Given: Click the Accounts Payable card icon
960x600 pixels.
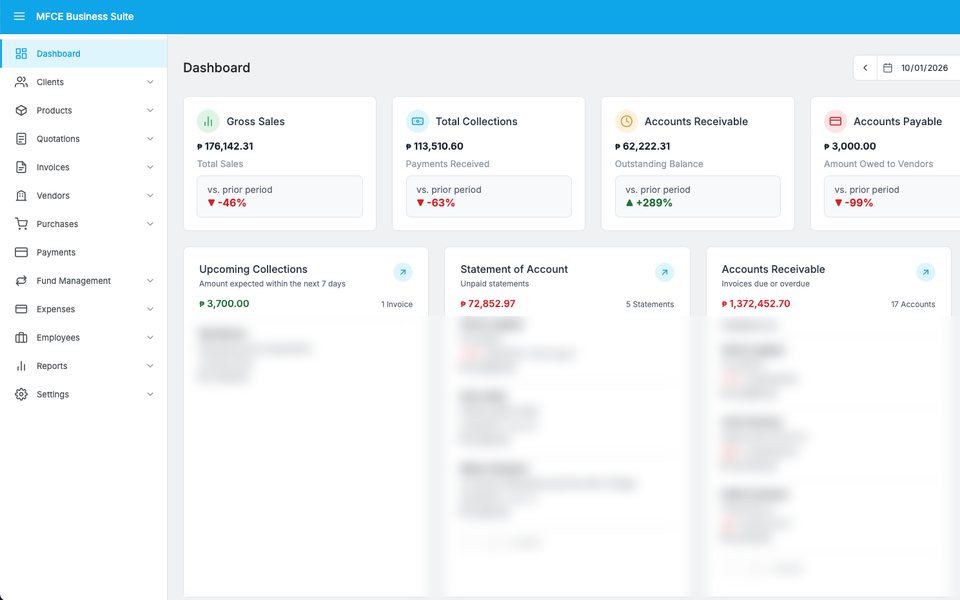Looking at the screenshot, I should click(835, 121).
